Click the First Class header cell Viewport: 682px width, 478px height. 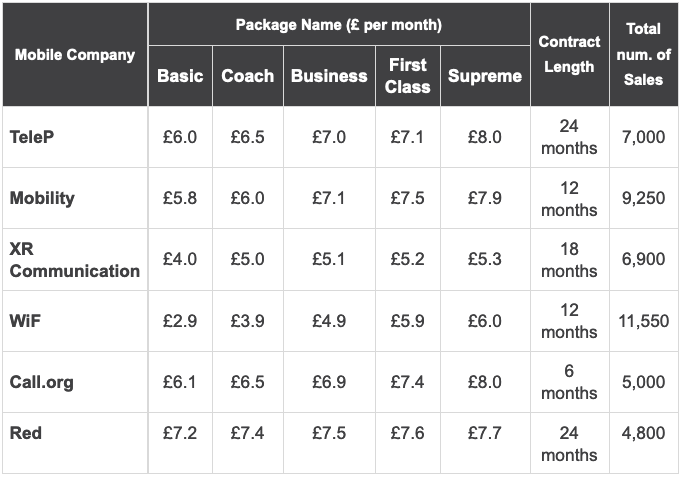coord(408,76)
